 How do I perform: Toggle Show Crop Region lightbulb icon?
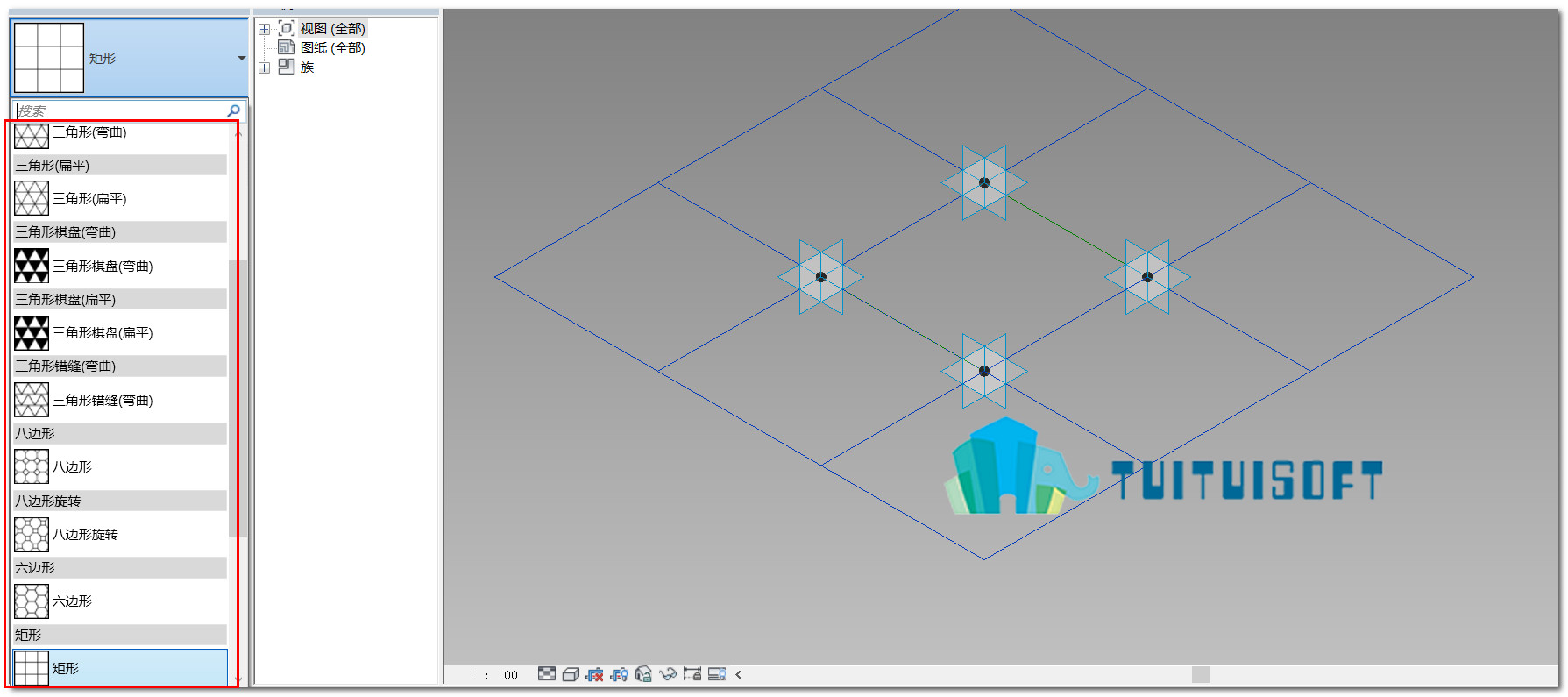click(x=619, y=674)
